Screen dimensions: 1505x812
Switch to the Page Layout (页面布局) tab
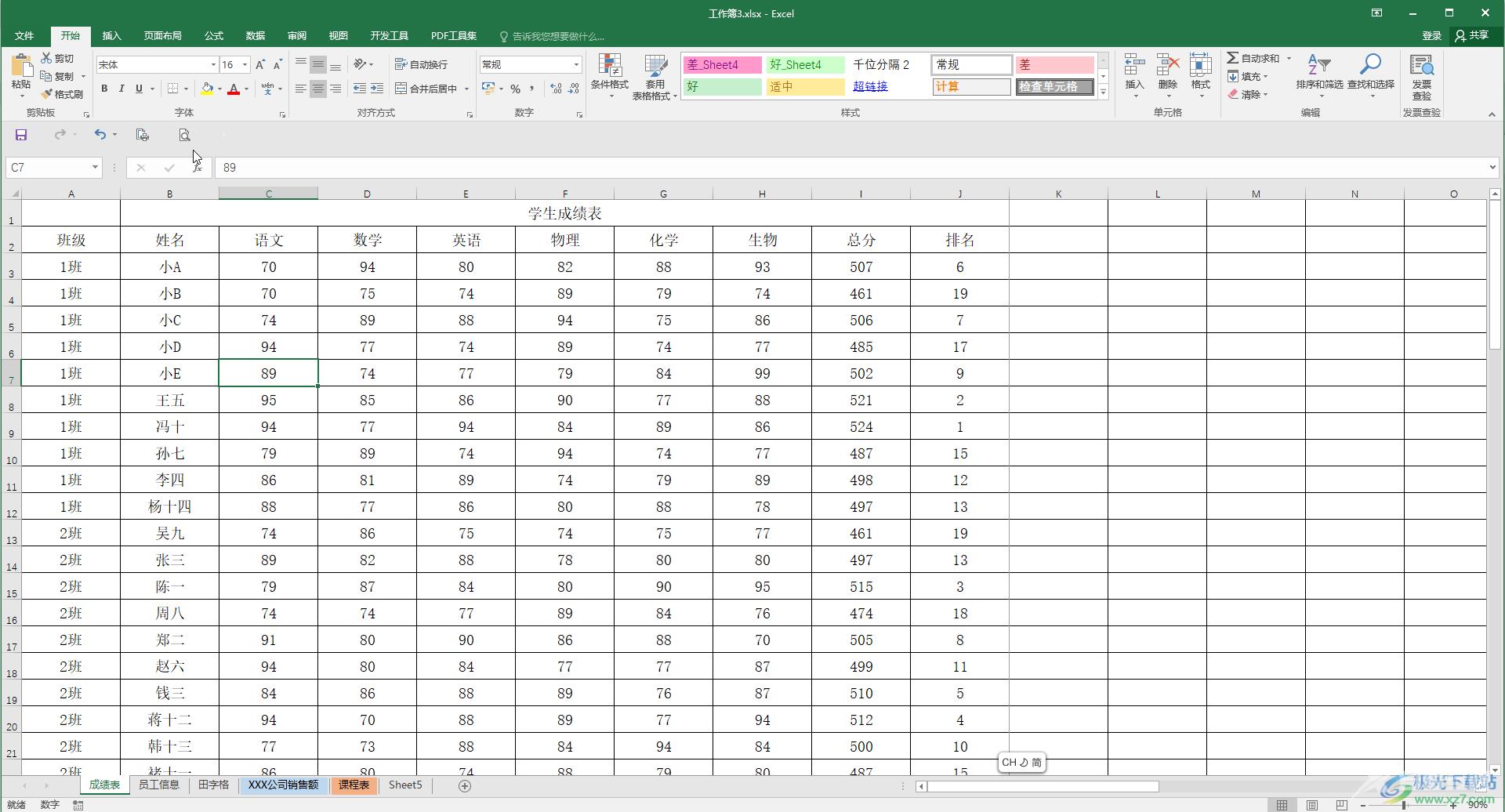point(162,36)
